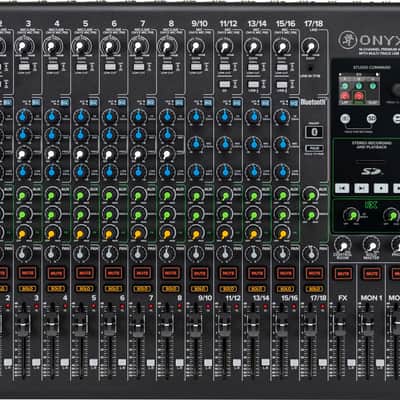
Task: Click the second green aux knob on channel 11/12
Action: (225, 214)
